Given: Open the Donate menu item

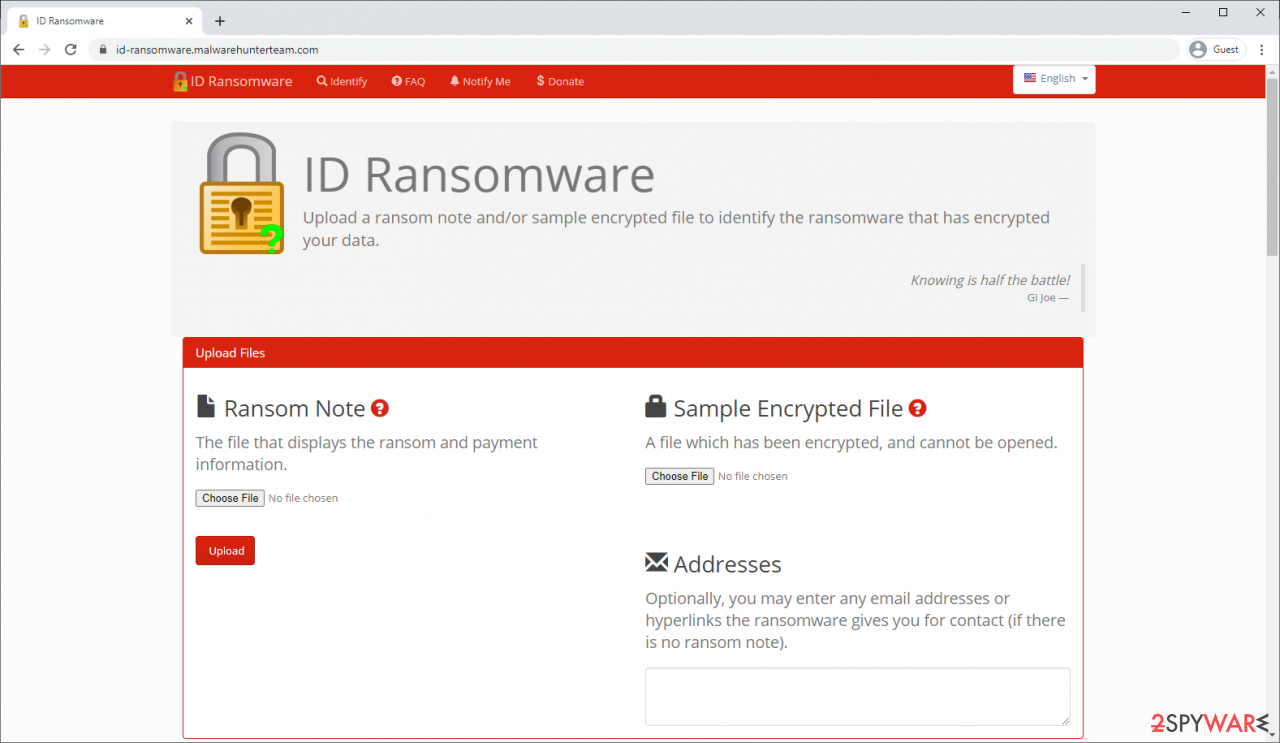Looking at the screenshot, I should point(560,82).
